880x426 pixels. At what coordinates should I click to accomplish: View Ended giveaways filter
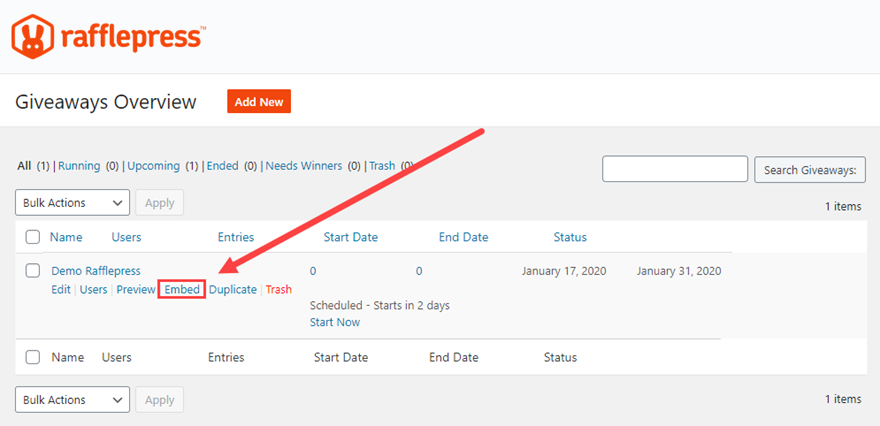click(x=222, y=166)
